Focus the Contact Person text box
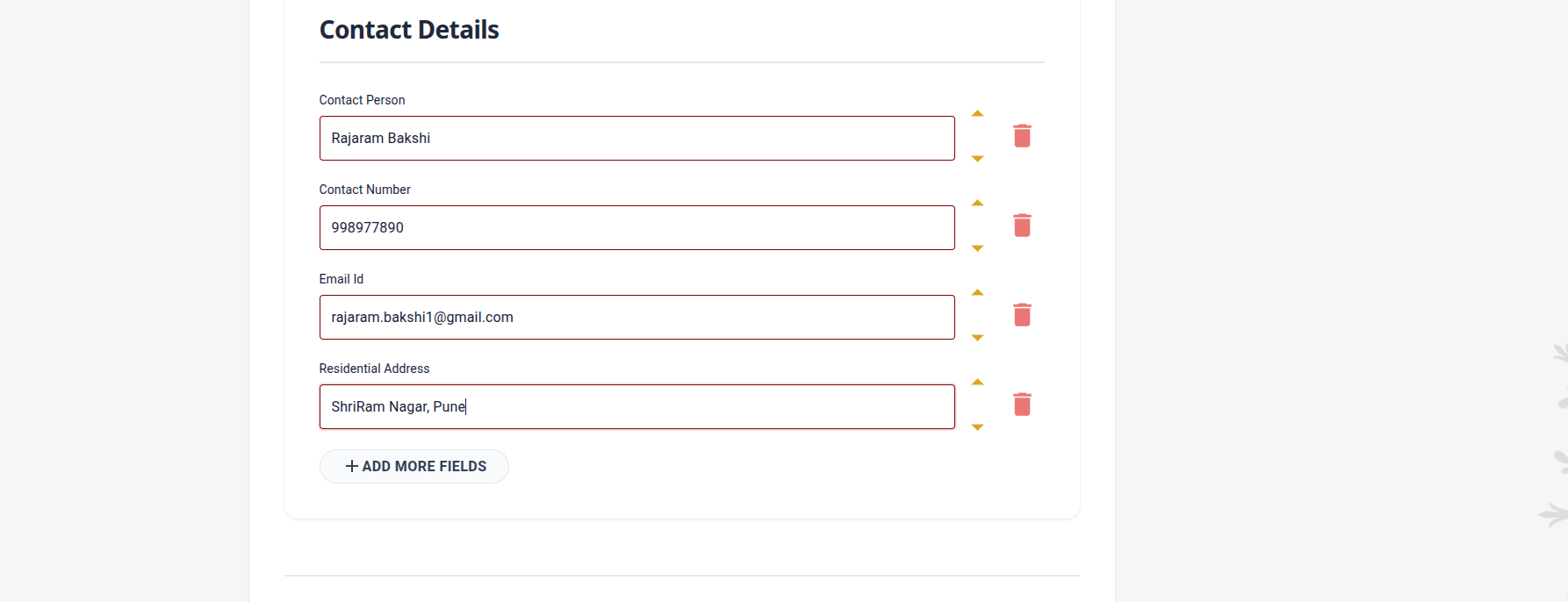 (x=637, y=139)
